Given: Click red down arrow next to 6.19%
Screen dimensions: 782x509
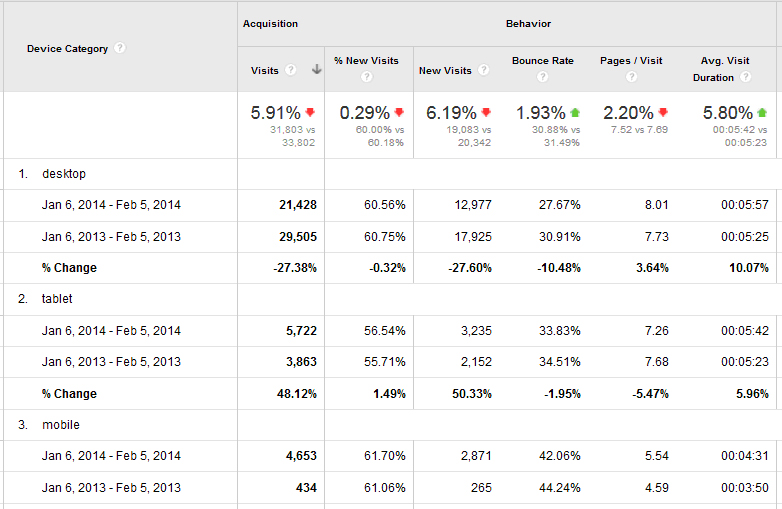Looking at the screenshot, I should (x=486, y=113).
